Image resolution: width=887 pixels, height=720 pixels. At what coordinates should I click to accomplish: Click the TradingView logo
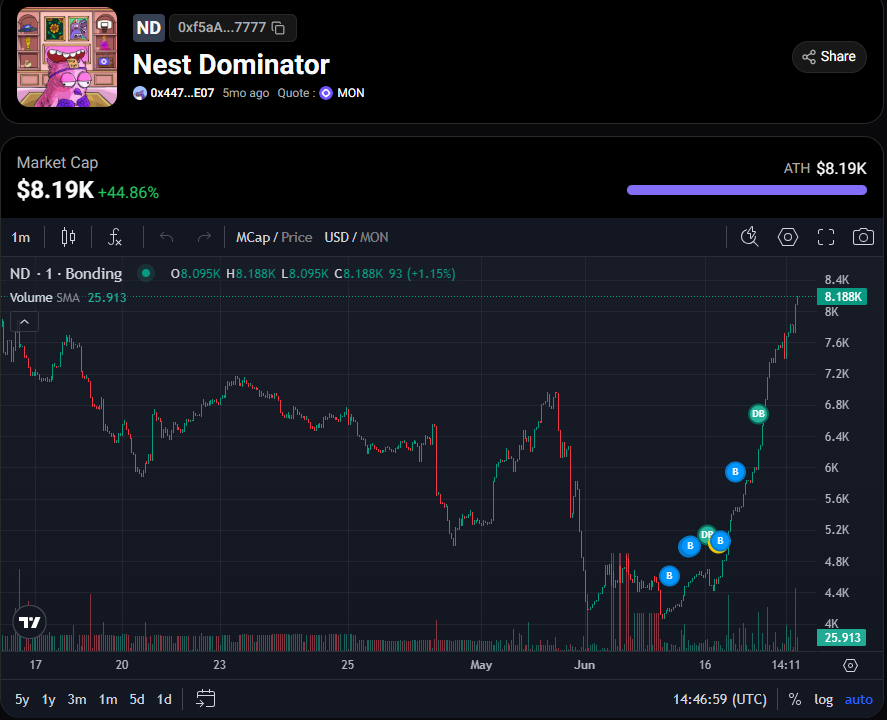(x=29, y=622)
